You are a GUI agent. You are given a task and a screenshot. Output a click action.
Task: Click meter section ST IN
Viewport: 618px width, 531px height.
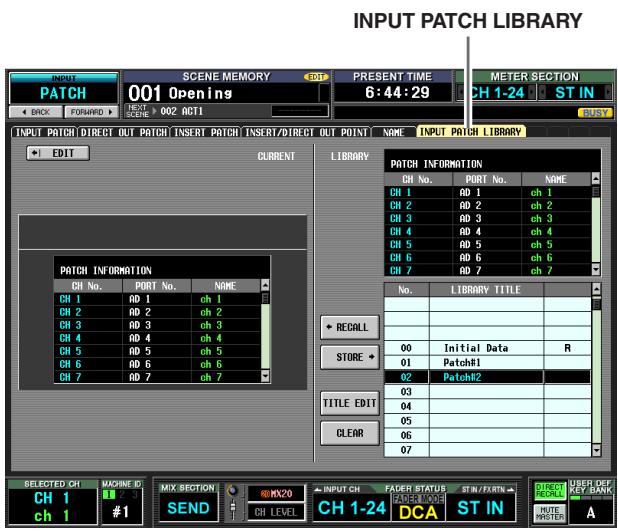click(574, 93)
